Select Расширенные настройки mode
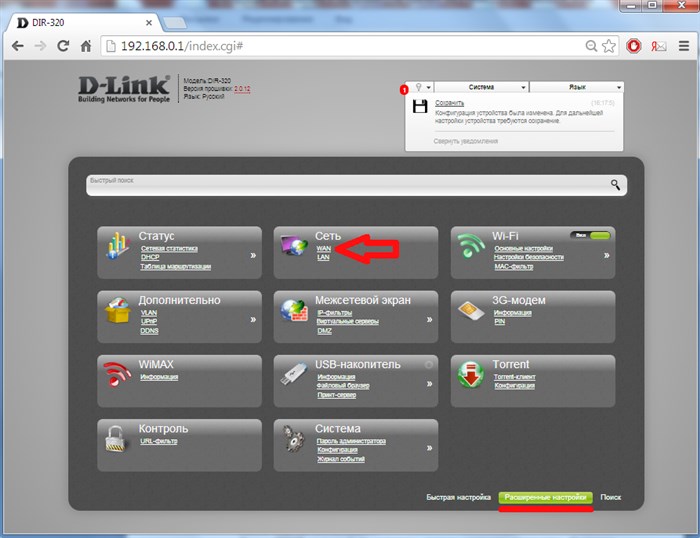The image size is (700, 538). click(x=546, y=497)
